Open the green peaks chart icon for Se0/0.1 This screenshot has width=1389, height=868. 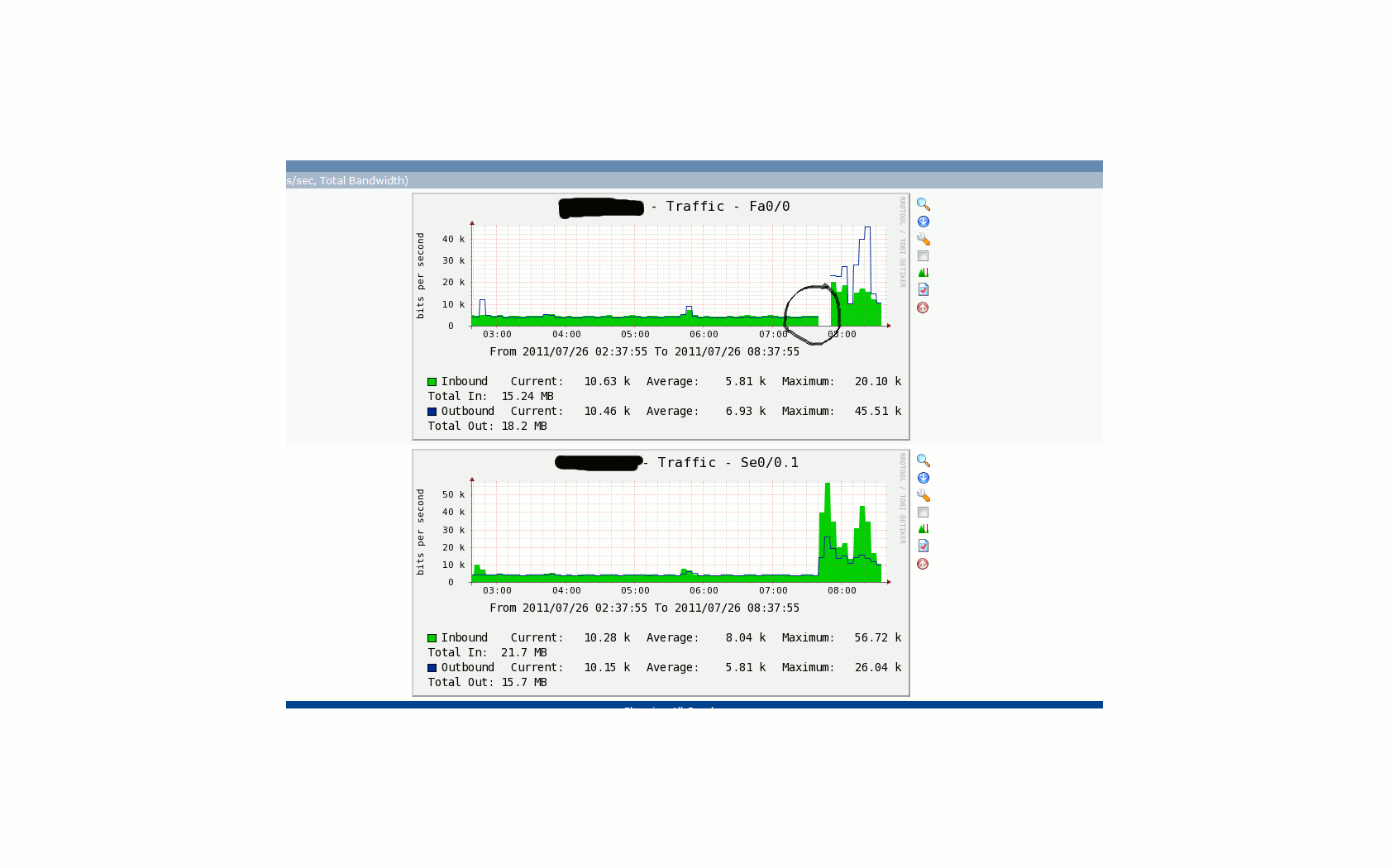924,528
